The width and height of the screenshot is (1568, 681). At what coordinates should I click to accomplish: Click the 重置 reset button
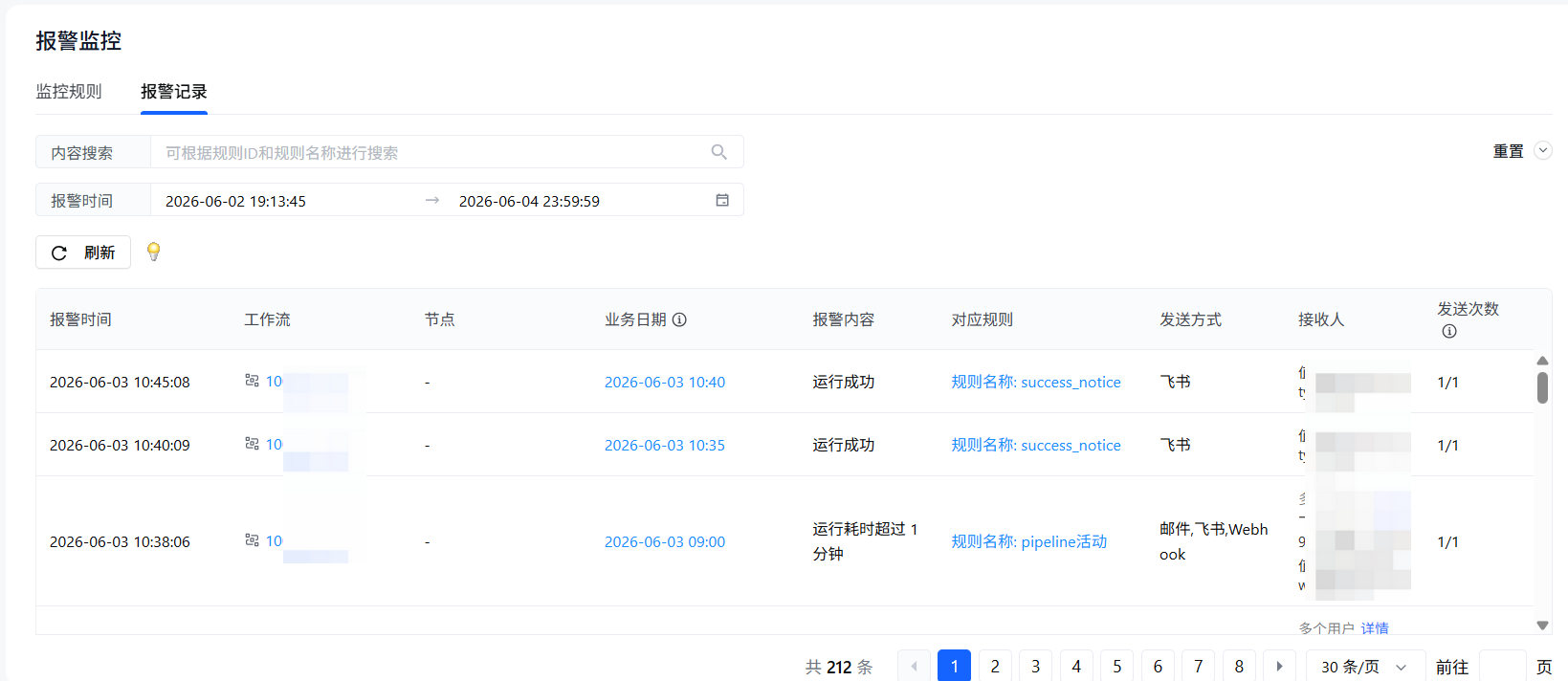point(1509,151)
